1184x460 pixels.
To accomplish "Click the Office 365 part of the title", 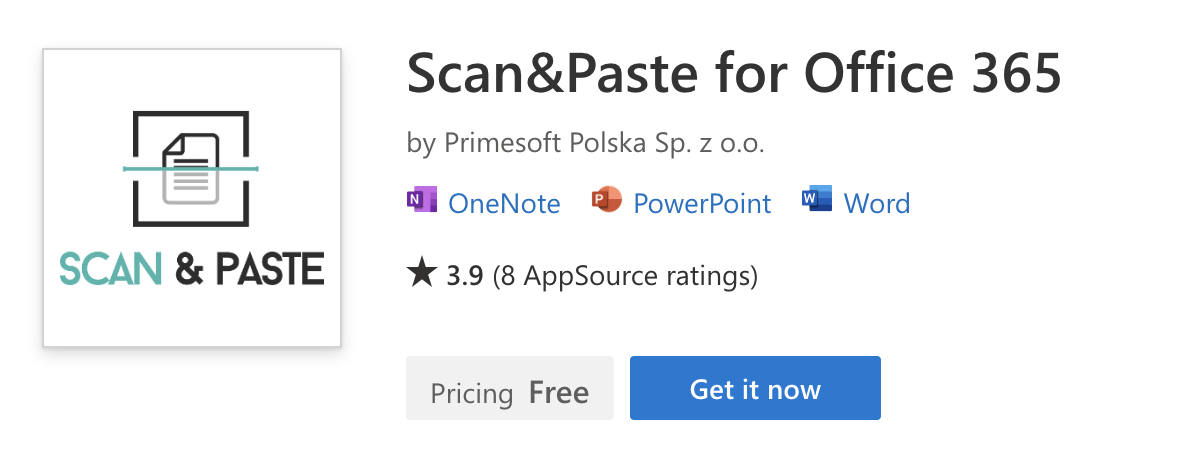I will tap(918, 76).
